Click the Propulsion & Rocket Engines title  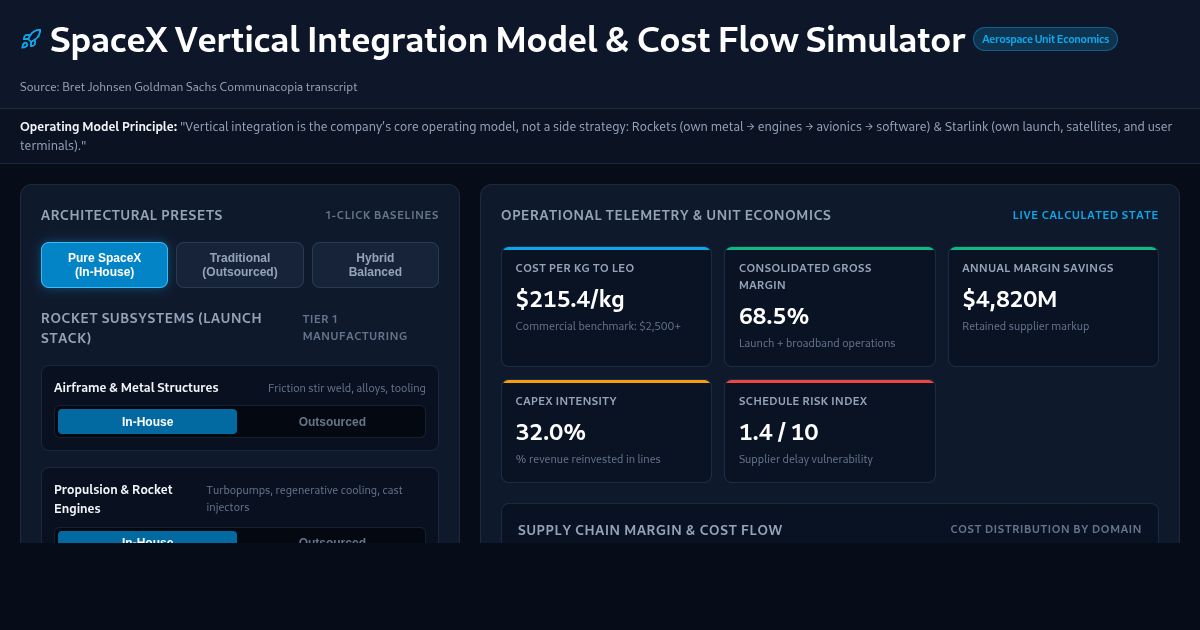(113, 499)
